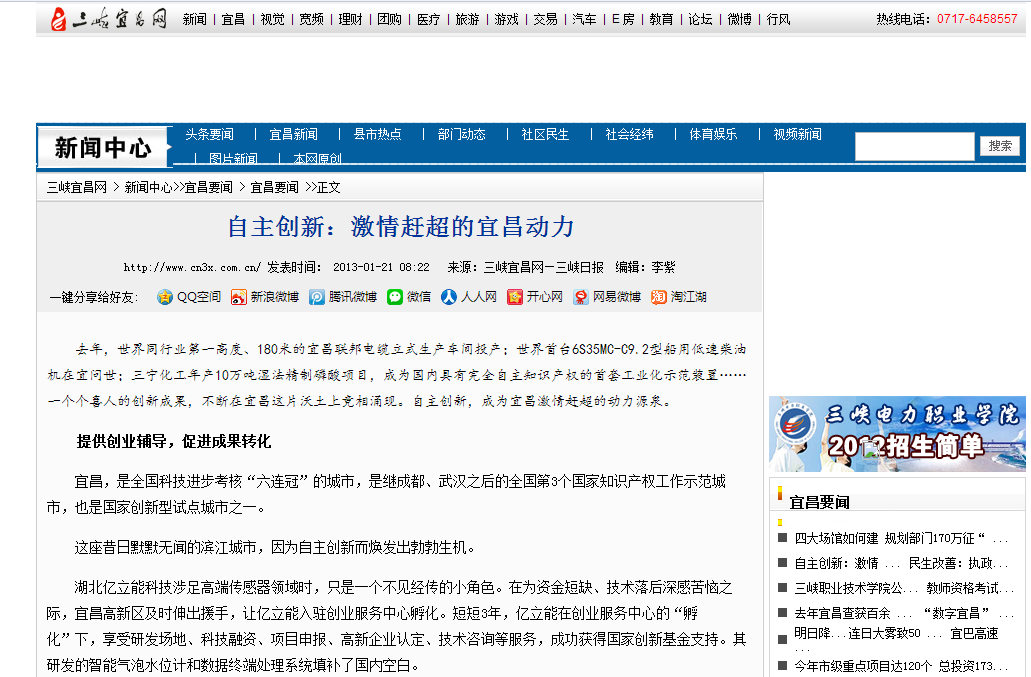The image size is (1031, 677).
Task: Open 体育娱乐 news category
Action: [x=713, y=134]
